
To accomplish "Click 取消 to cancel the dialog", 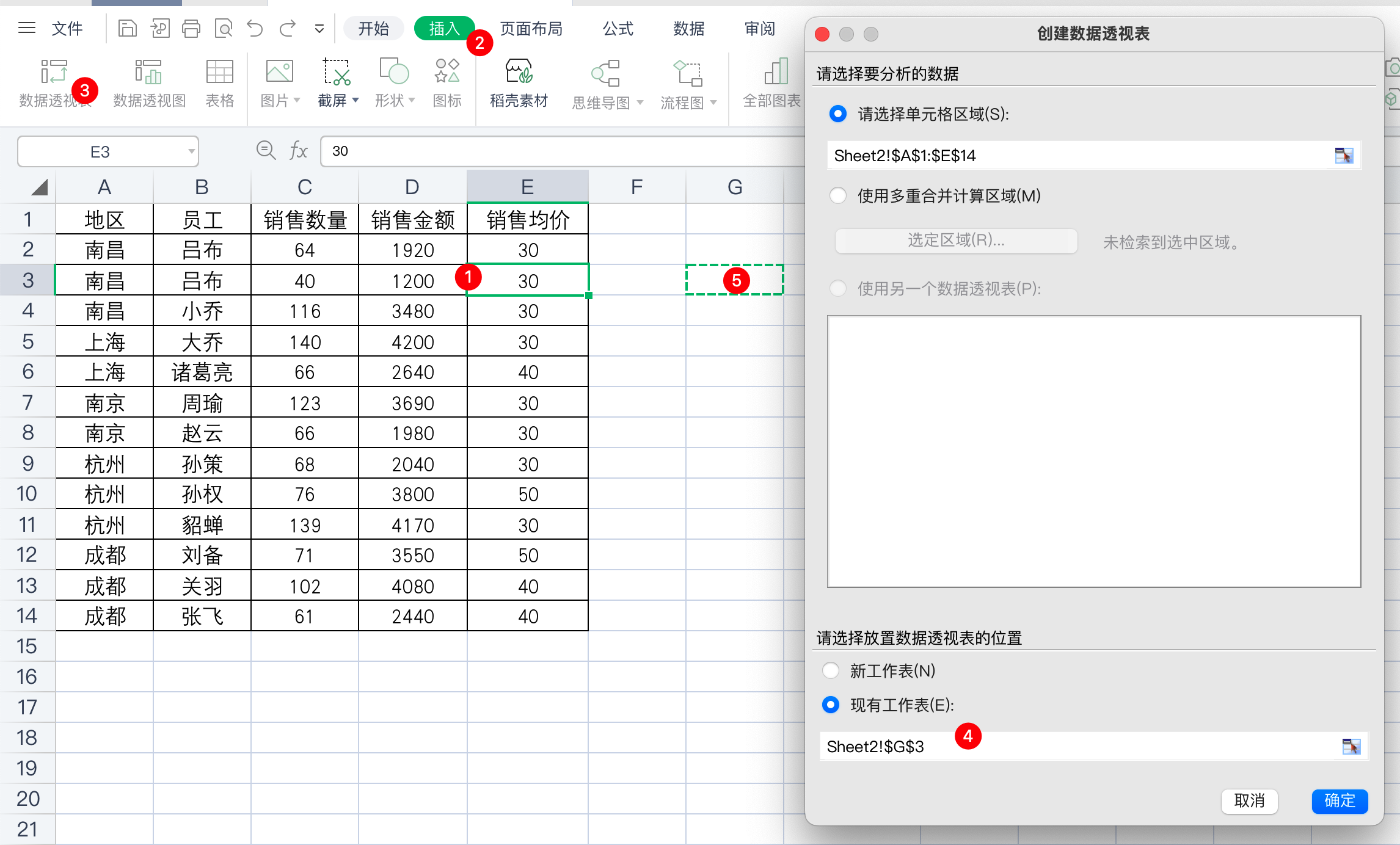I will (1249, 800).
